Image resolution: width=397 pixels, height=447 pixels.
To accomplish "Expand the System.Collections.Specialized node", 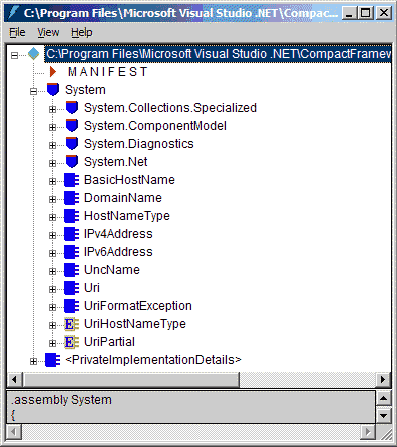I will [52, 109].
